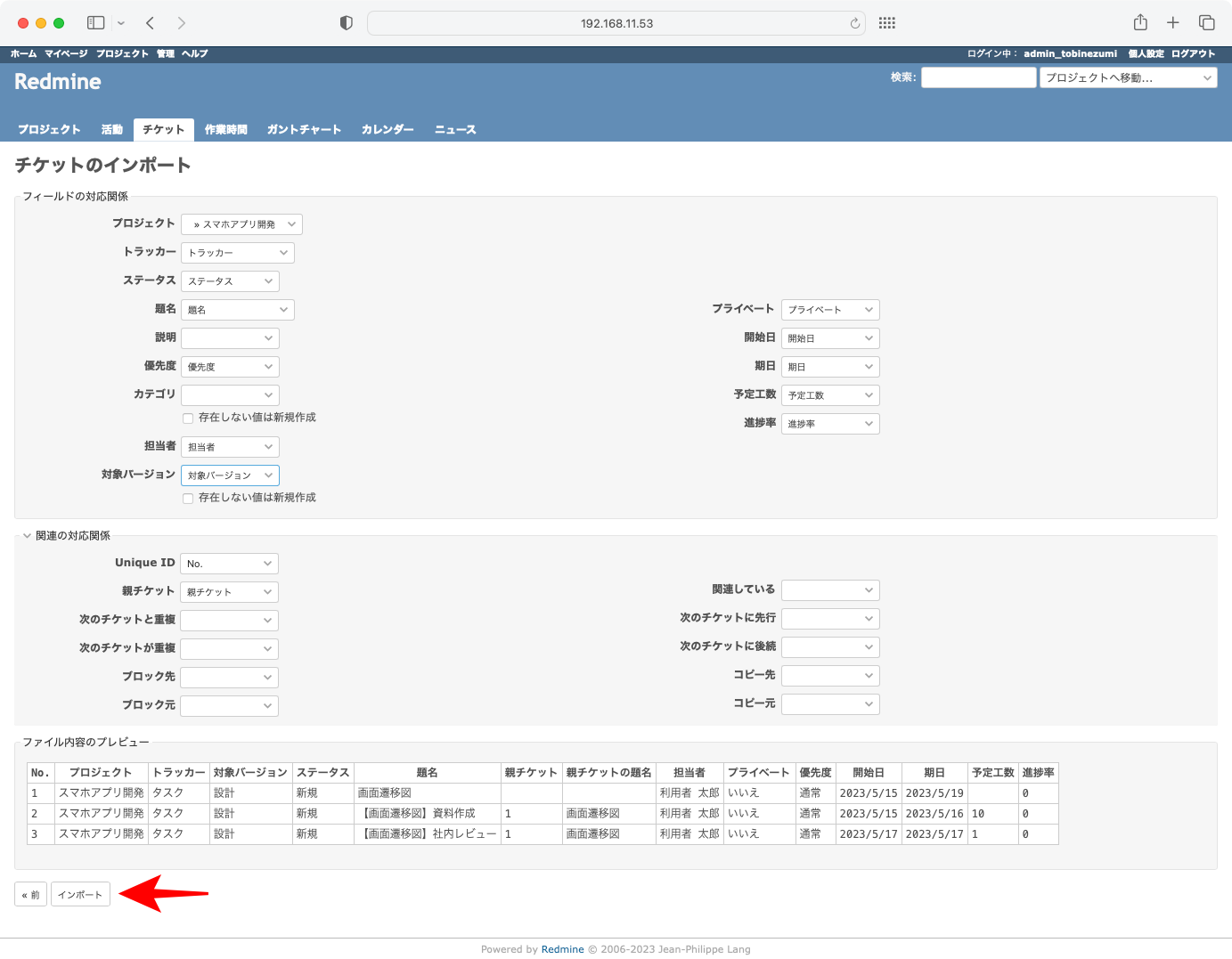Open the ステータス mapping dropdown
This screenshot has width=1232, height=959.
pyautogui.click(x=230, y=280)
